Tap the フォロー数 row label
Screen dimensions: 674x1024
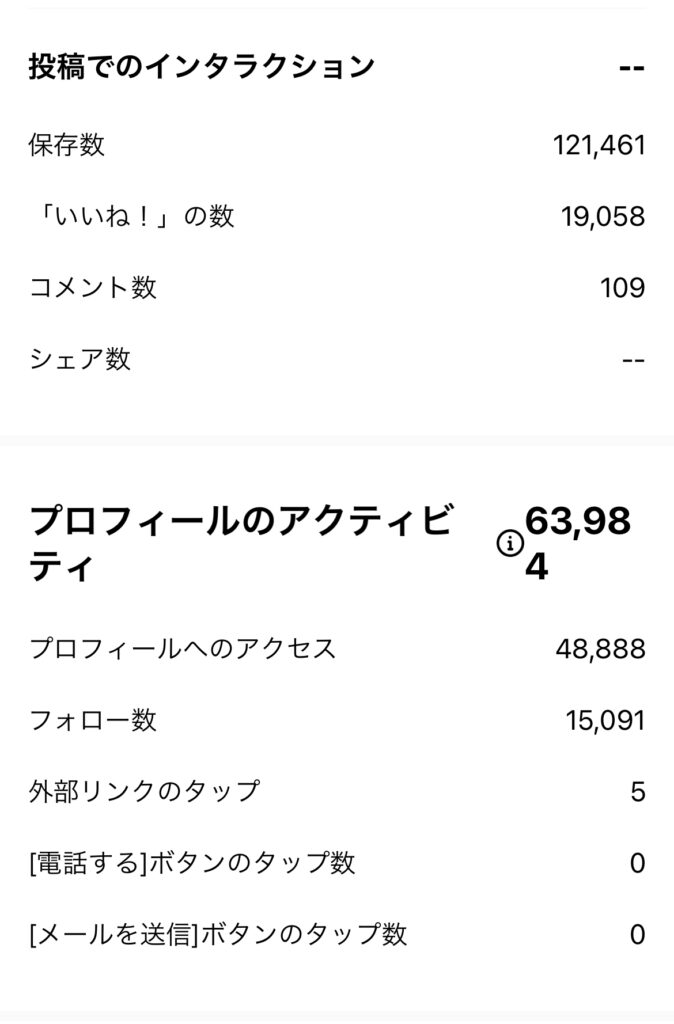tap(93, 720)
